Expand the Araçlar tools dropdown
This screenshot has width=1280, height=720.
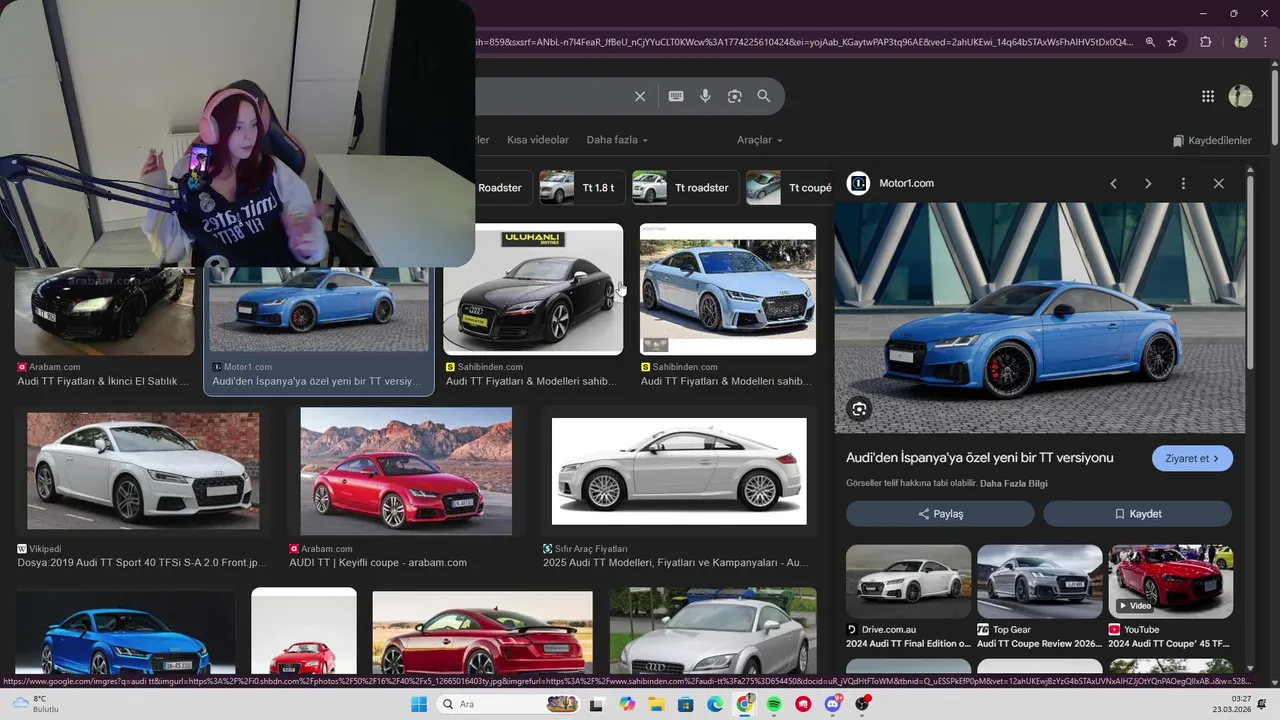pos(760,140)
